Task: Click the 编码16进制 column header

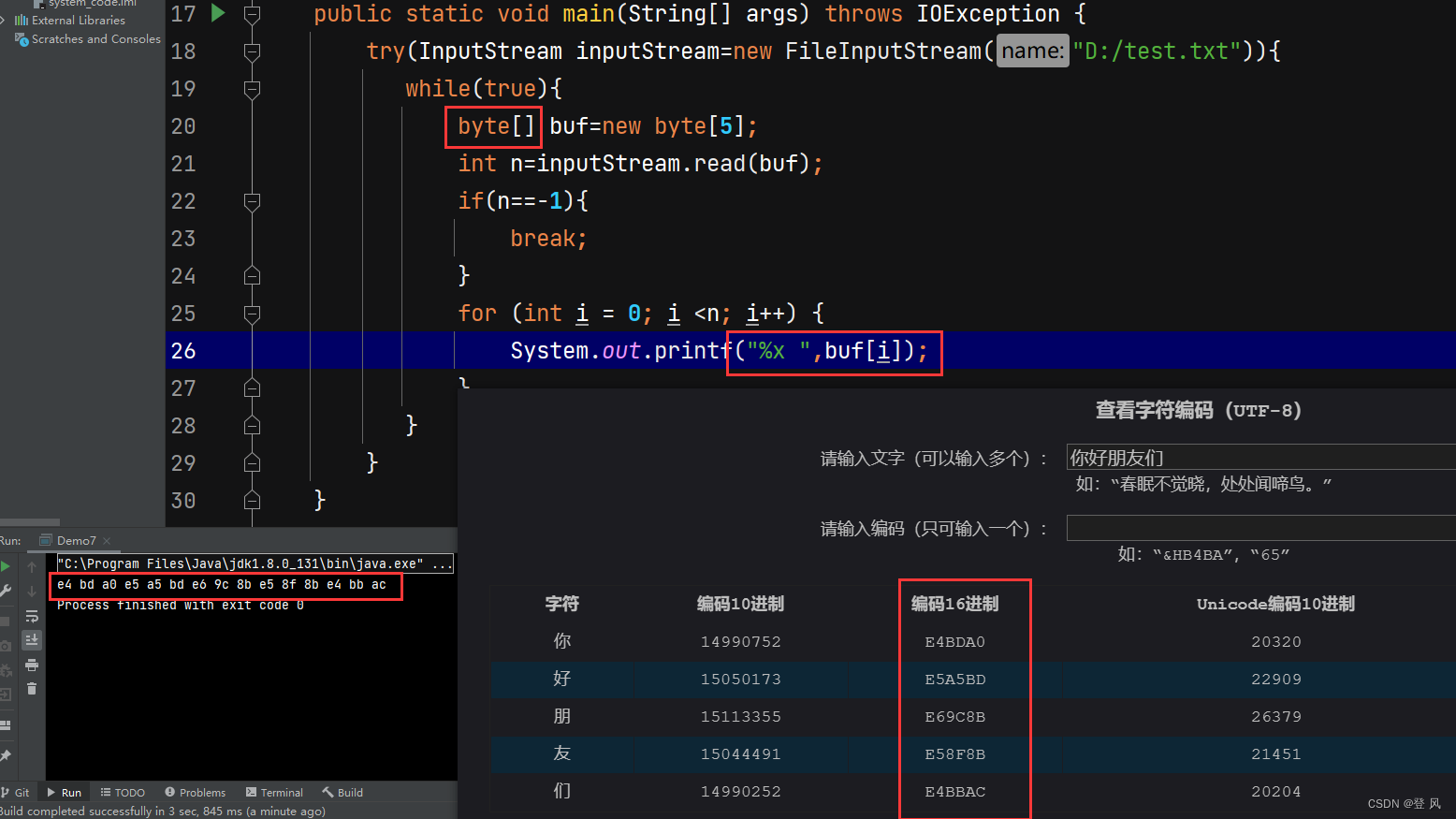Action: point(955,604)
